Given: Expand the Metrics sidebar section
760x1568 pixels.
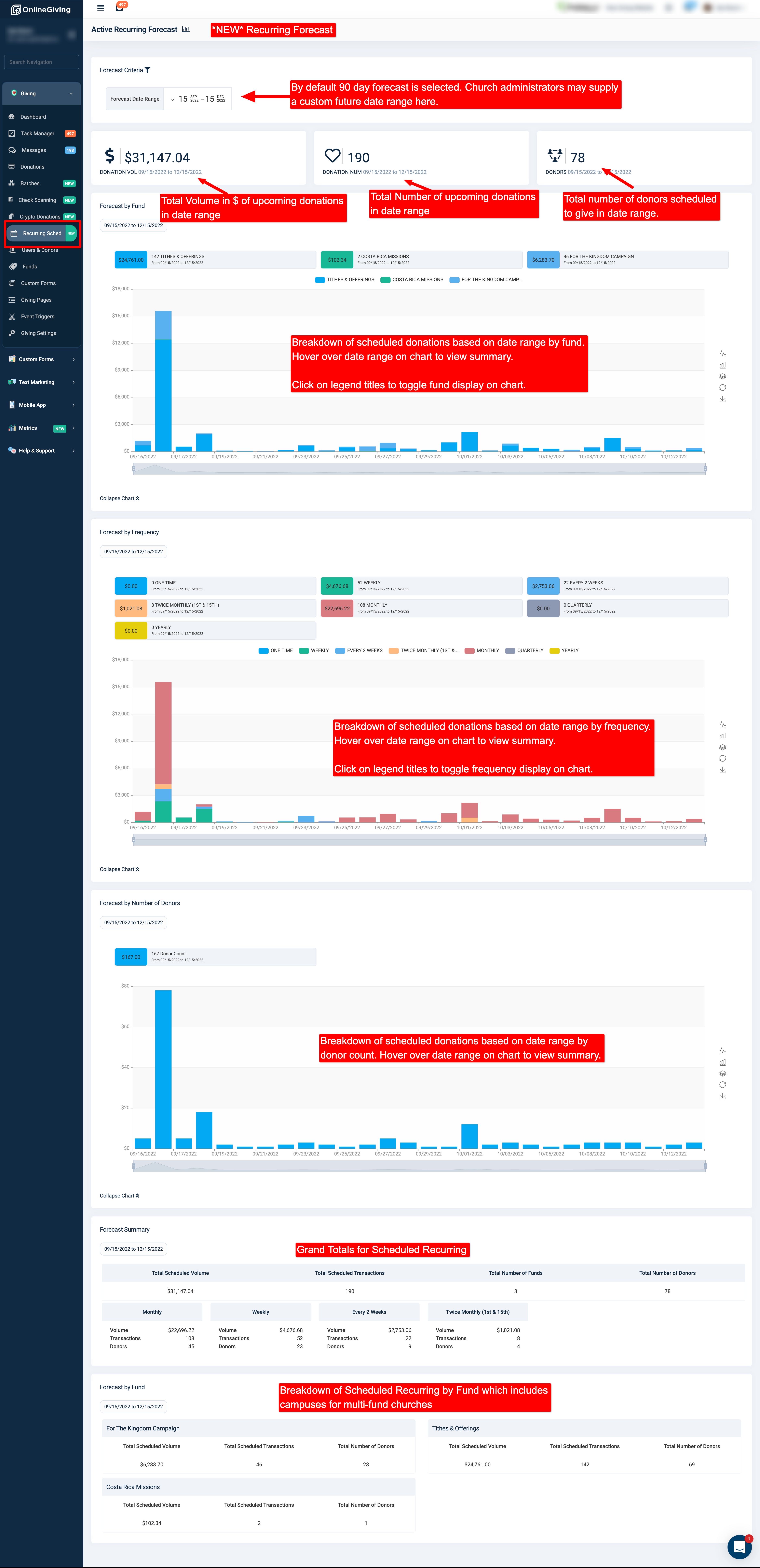Looking at the screenshot, I should click(41, 428).
